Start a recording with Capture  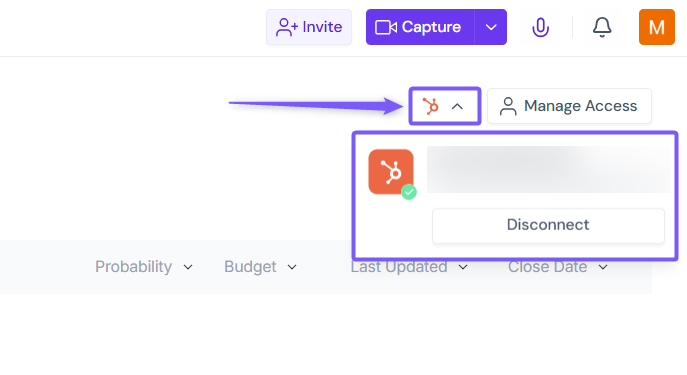tap(420, 27)
